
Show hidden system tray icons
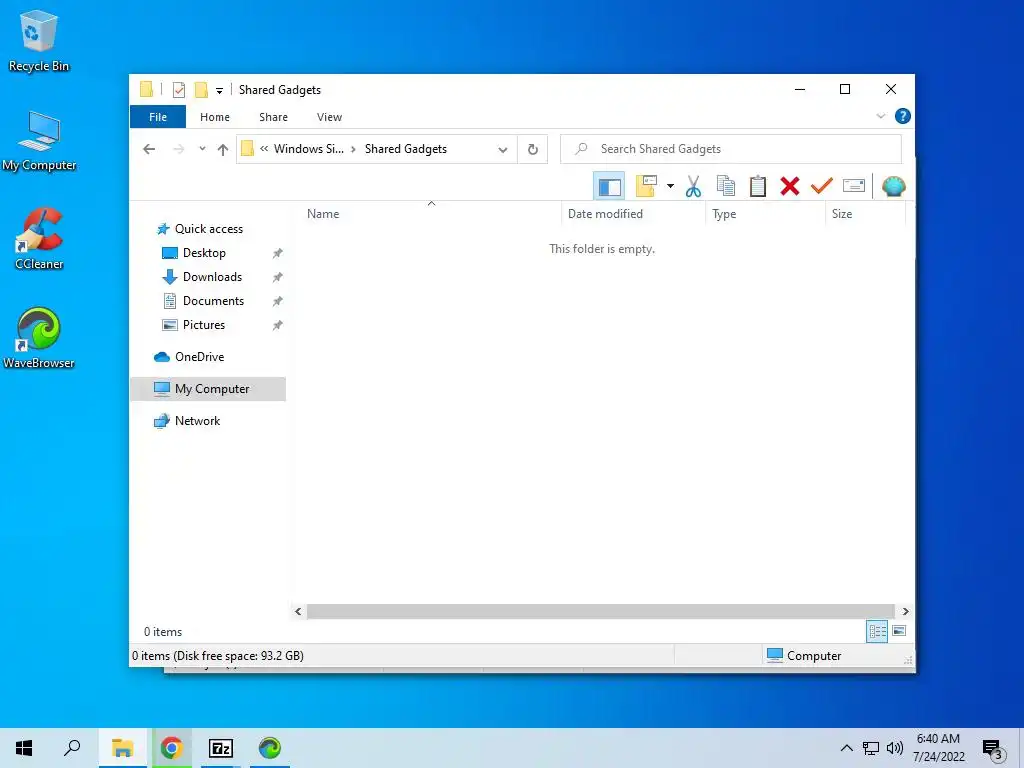846,748
